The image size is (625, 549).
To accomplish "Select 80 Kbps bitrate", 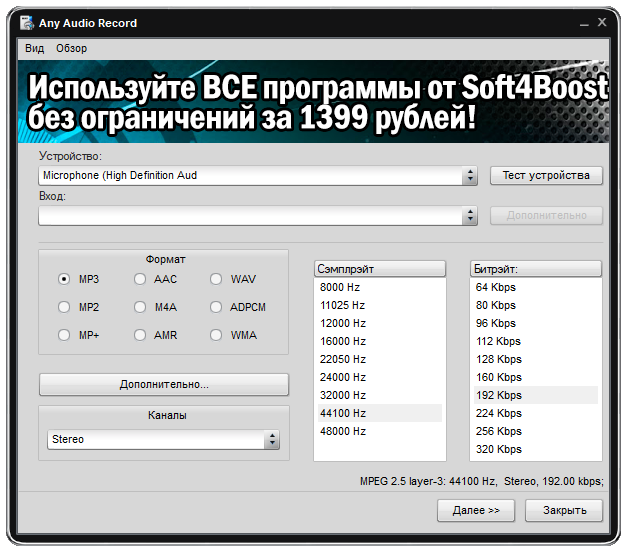I will 536,305.
